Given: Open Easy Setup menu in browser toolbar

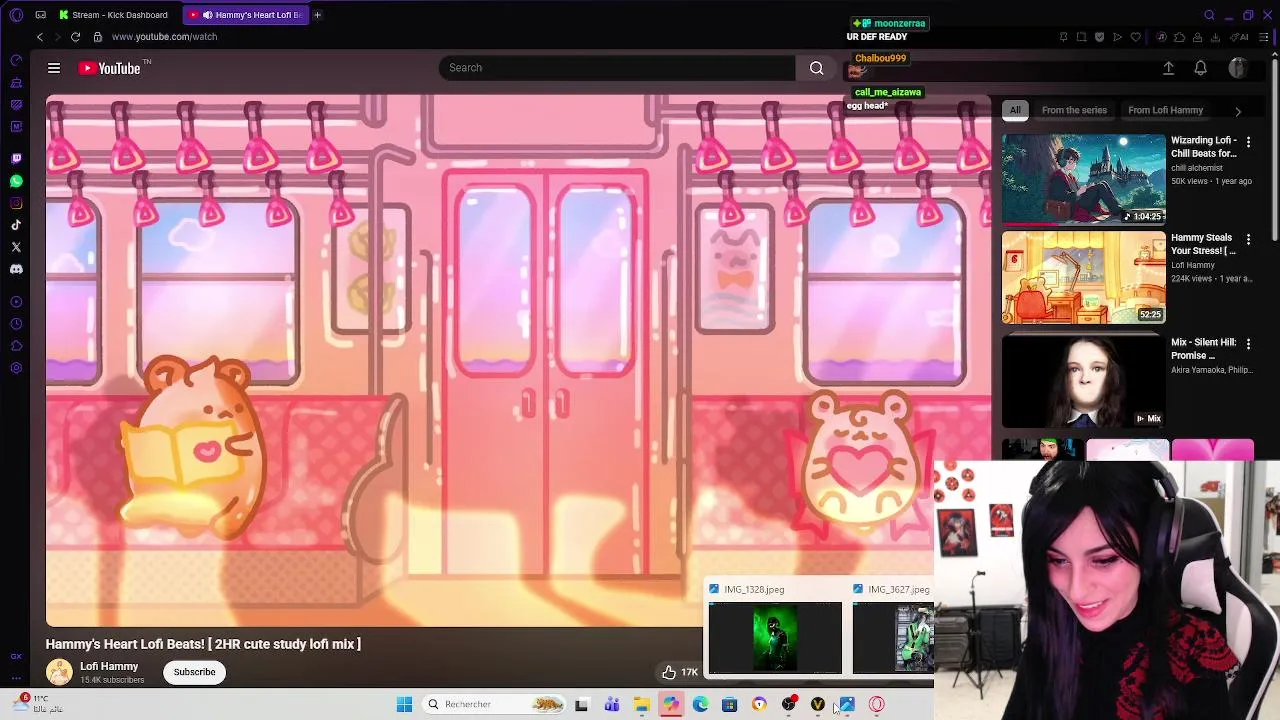Looking at the screenshot, I should [1263, 37].
